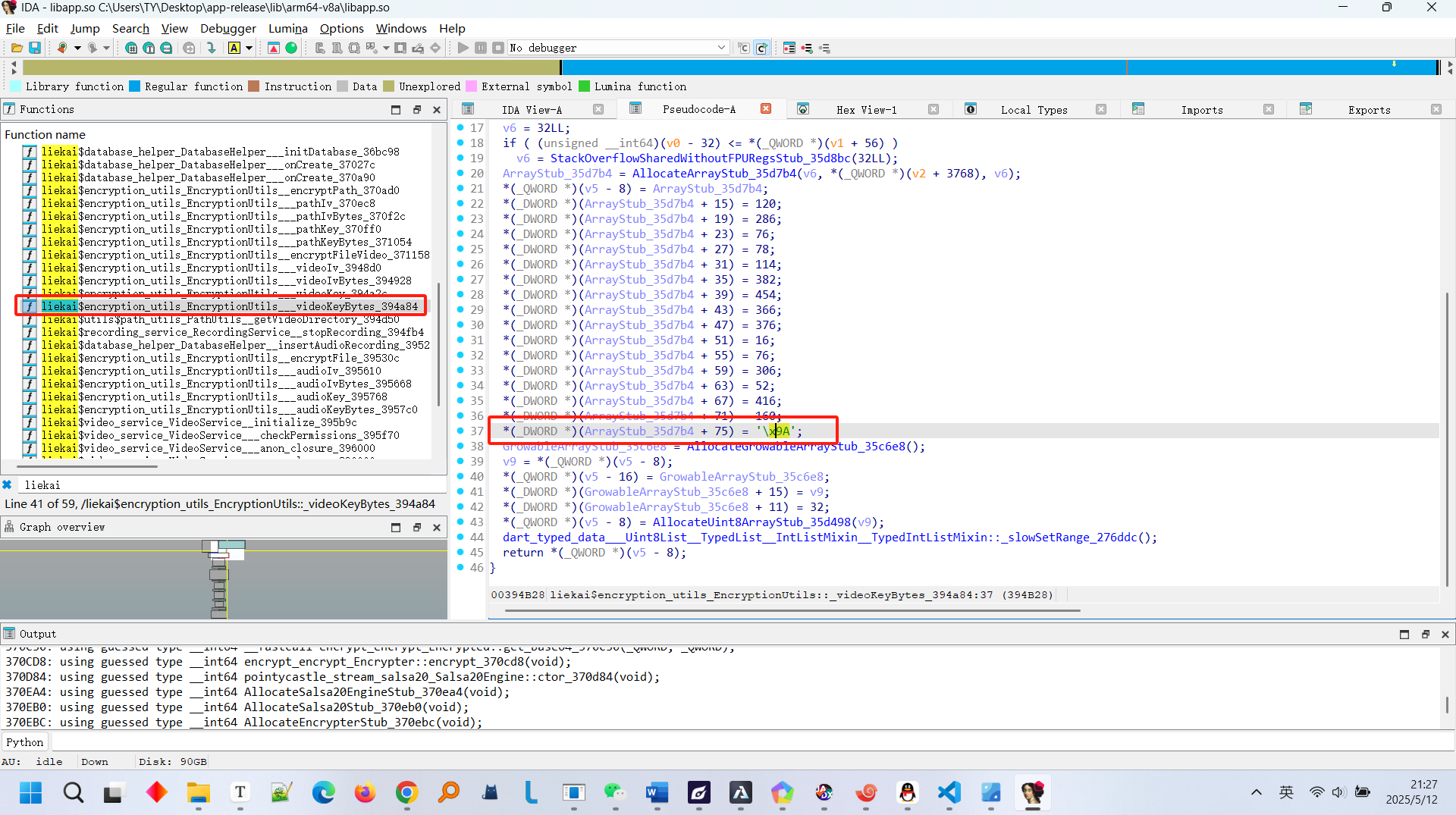The width and height of the screenshot is (1456, 815).
Task: Switch to the IDA View-A tab
Action: tap(532, 110)
